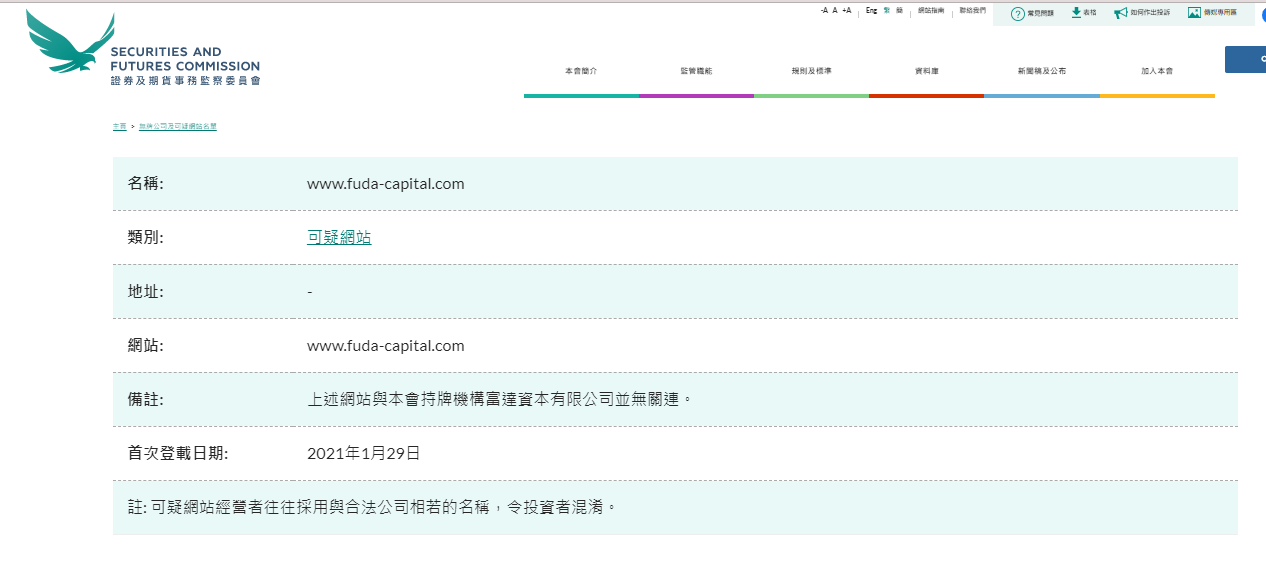Screen dimensions: 1266x582
Task: Open the picture icon in top bar
Action: click(1193, 13)
